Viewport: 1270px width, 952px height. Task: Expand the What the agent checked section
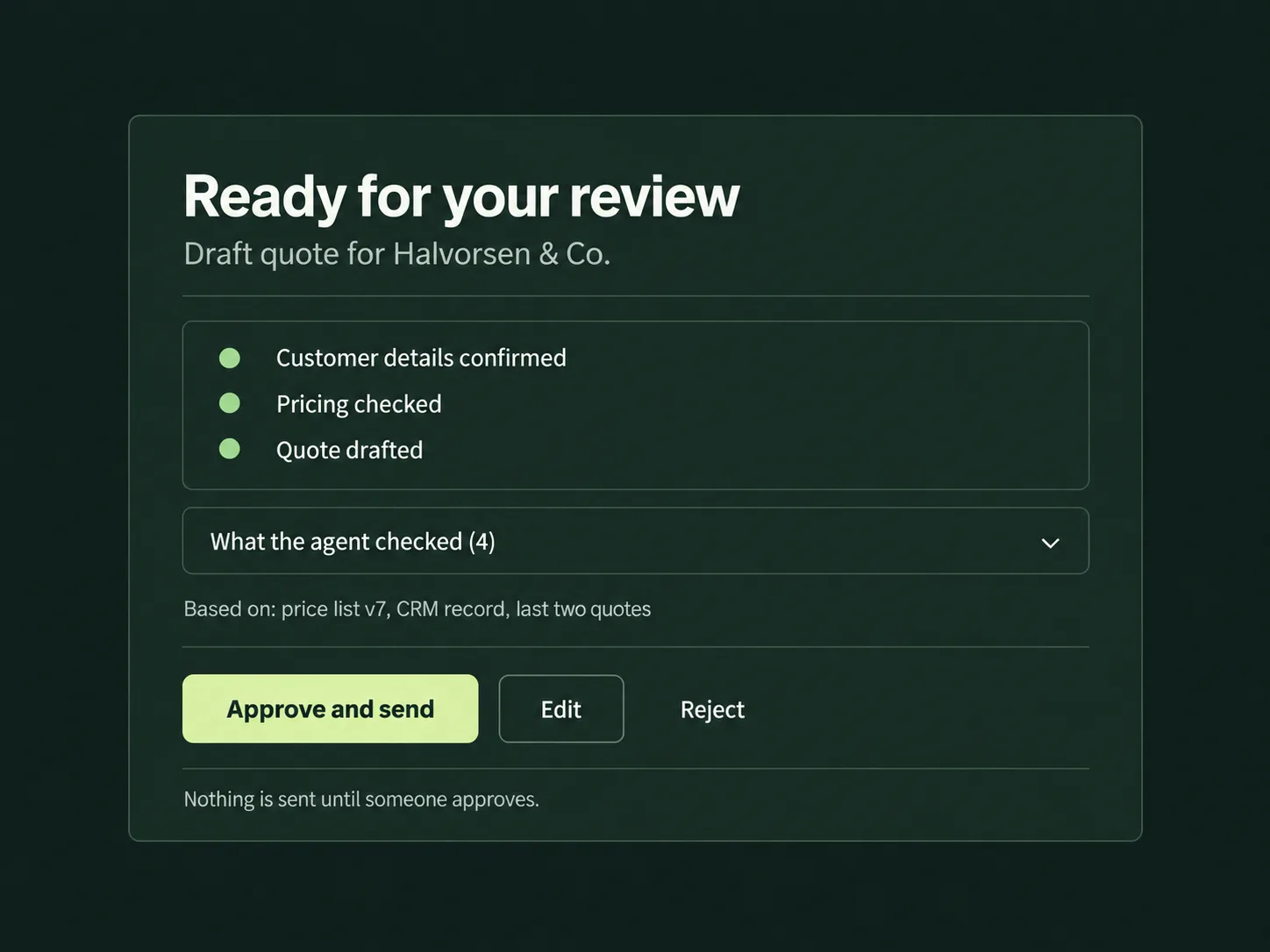pos(635,541)
